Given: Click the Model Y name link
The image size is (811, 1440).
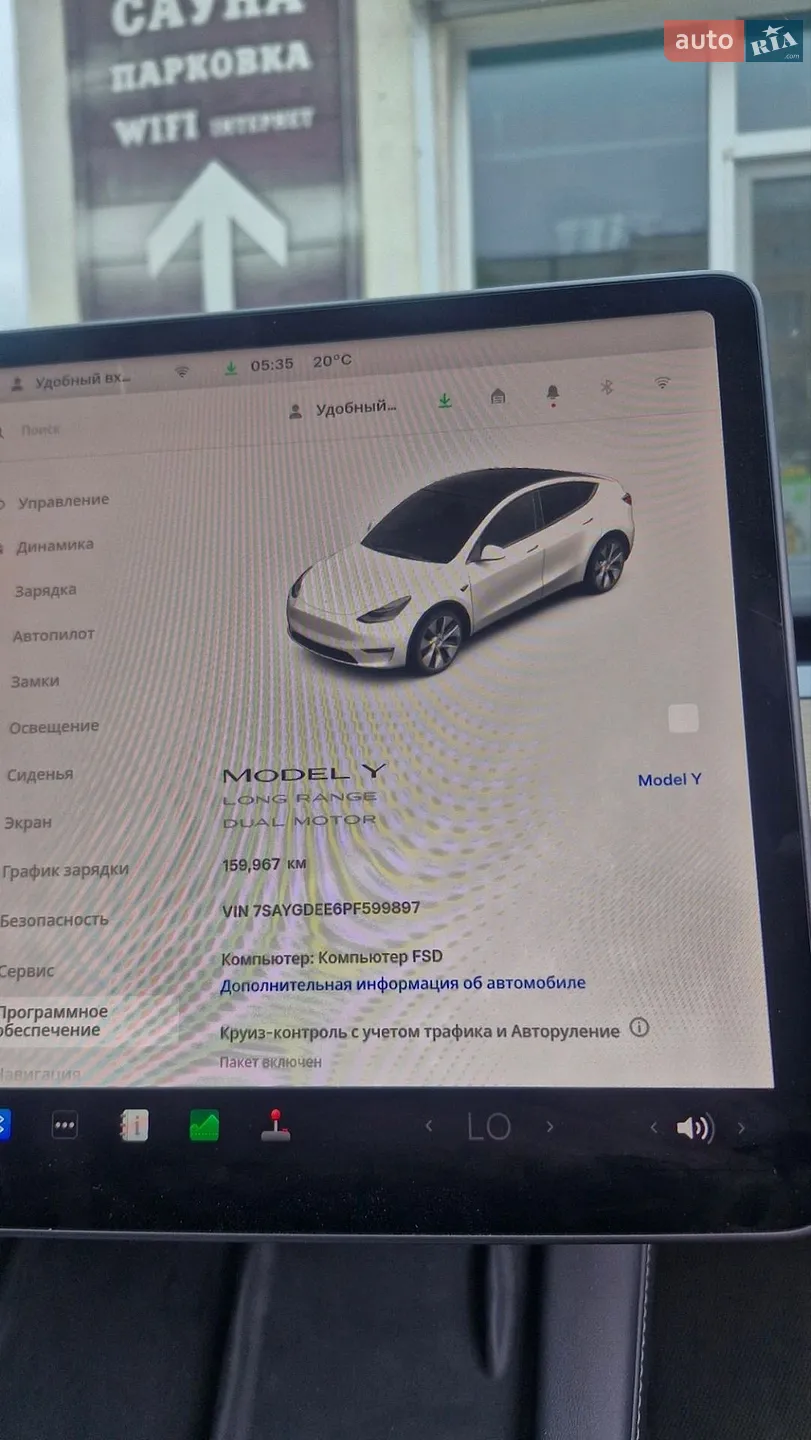Looking at the screenshot, I should (x=670, y=780).
